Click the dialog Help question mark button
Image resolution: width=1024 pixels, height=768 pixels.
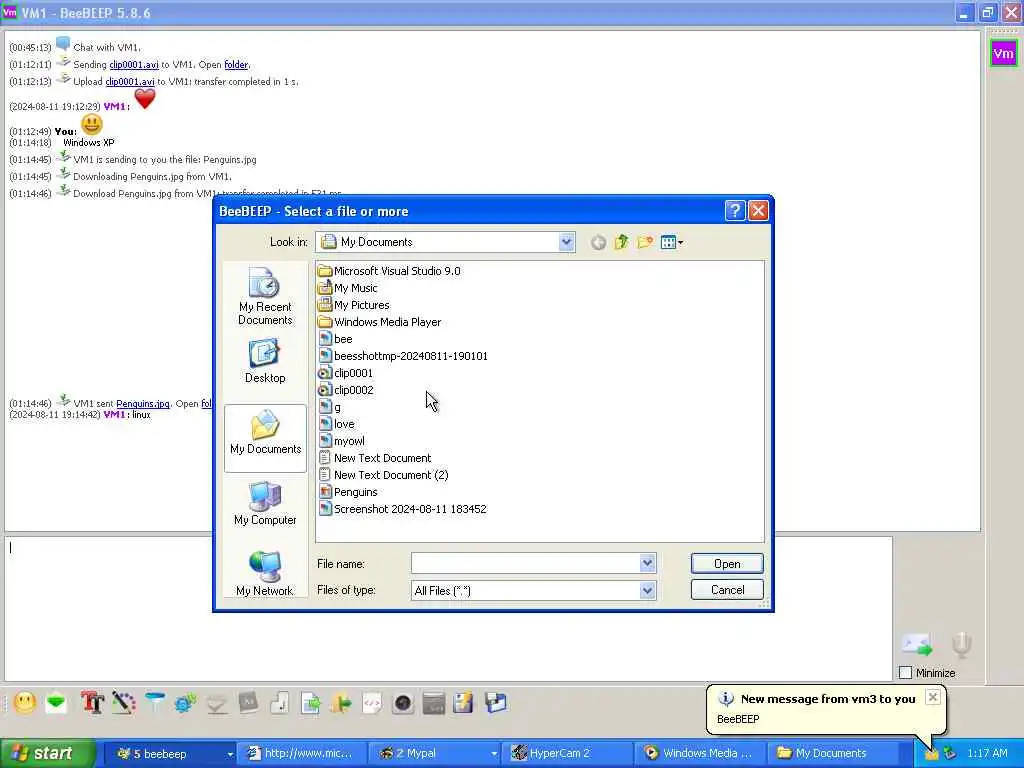pyautogui.click(x=735, y=210)
